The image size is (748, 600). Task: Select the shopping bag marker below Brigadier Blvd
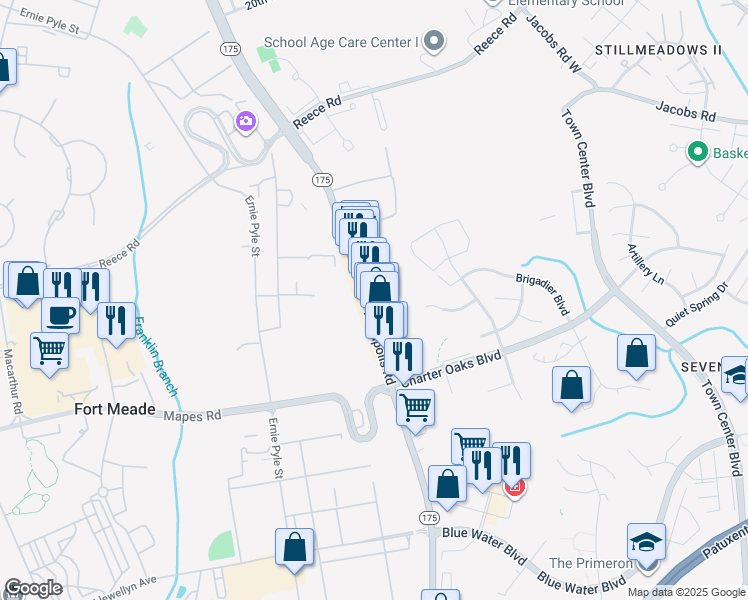click(571, 385)
